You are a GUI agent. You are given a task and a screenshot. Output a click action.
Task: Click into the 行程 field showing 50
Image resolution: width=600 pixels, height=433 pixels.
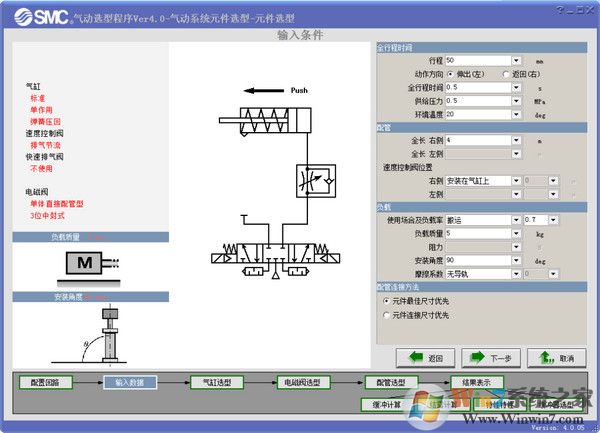pyautogui.click(x=479, y=60)
